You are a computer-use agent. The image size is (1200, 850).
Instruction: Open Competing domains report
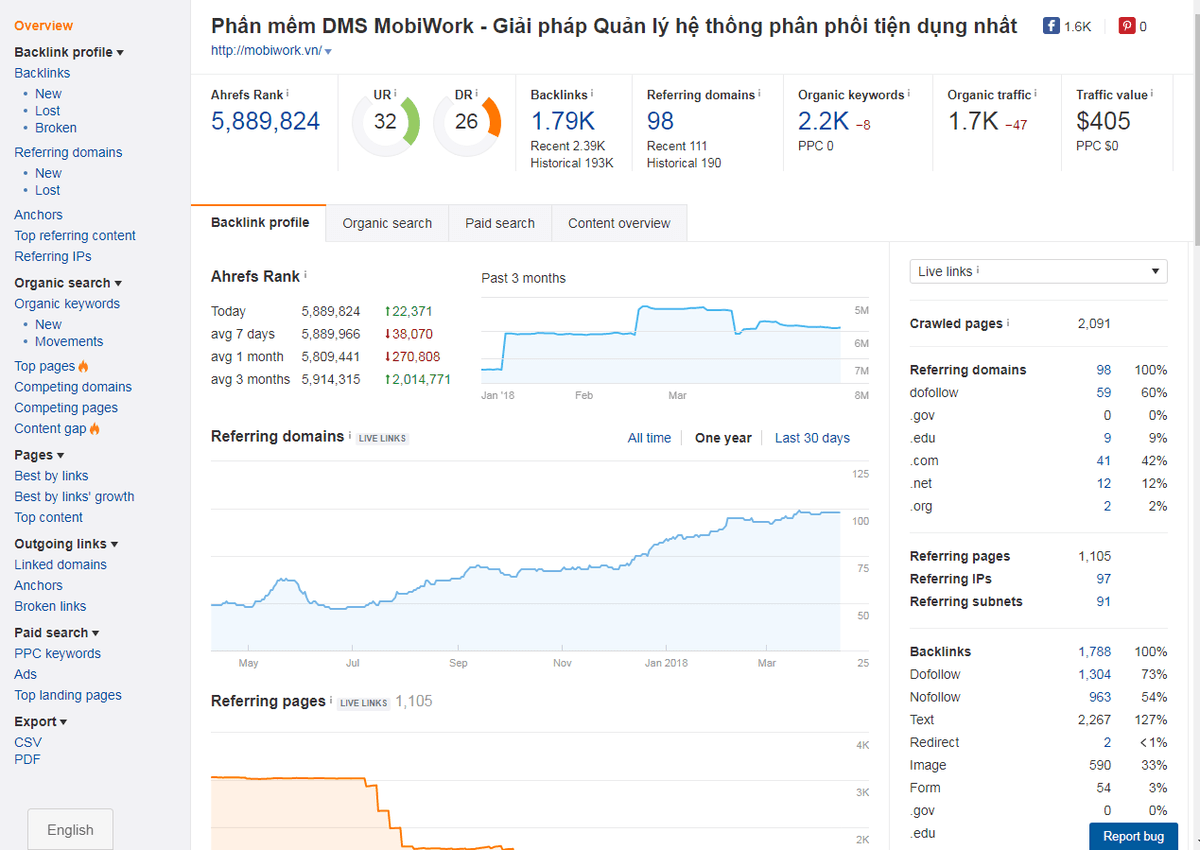coord(73,387)
